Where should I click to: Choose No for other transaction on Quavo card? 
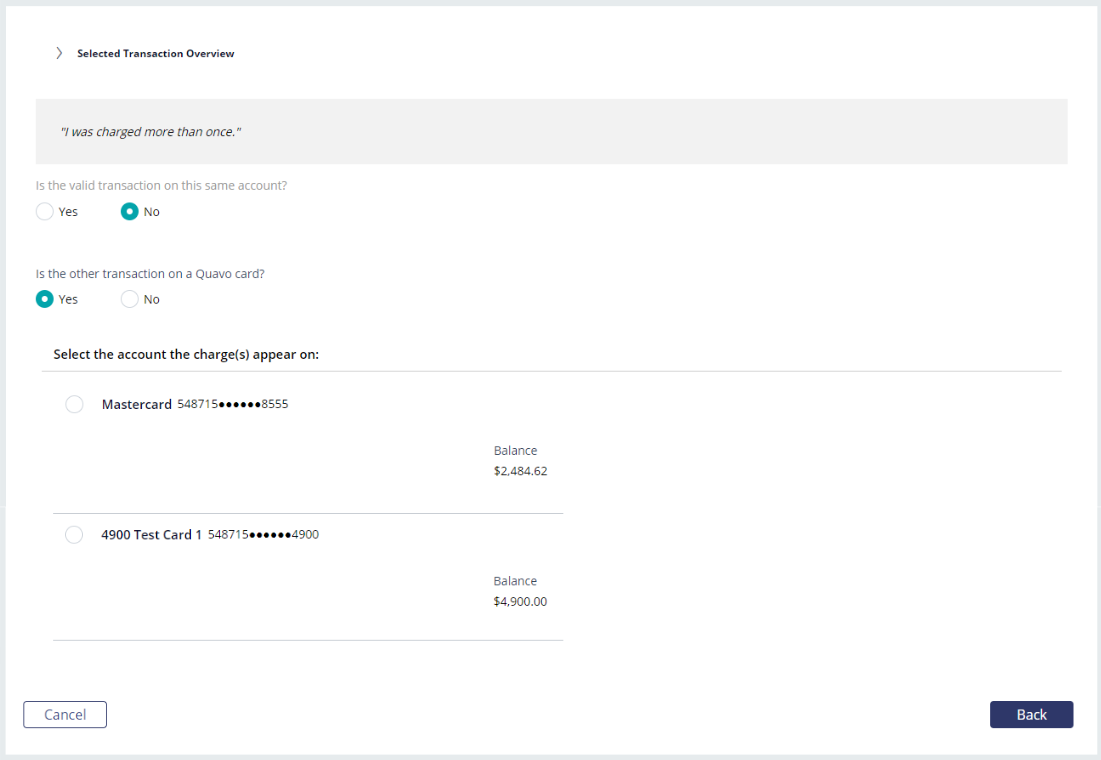(x=129, y=299)
